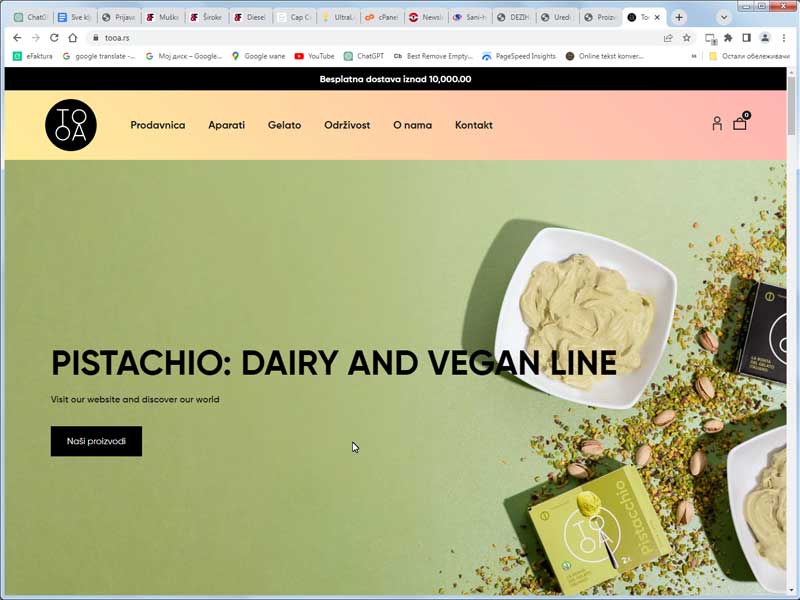Click the TOOA round logo

pos(71,125)
